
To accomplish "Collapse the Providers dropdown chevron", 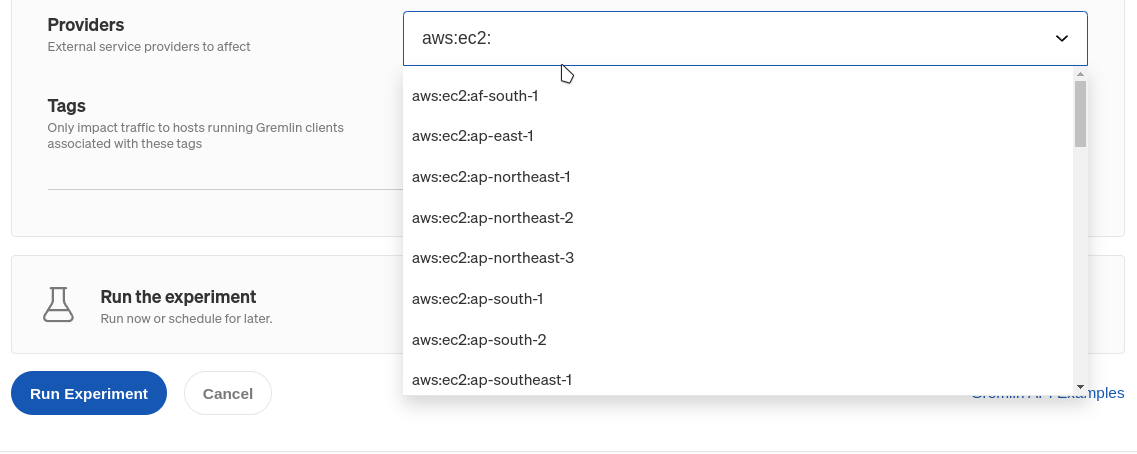I will click(x=1062, y=38).
